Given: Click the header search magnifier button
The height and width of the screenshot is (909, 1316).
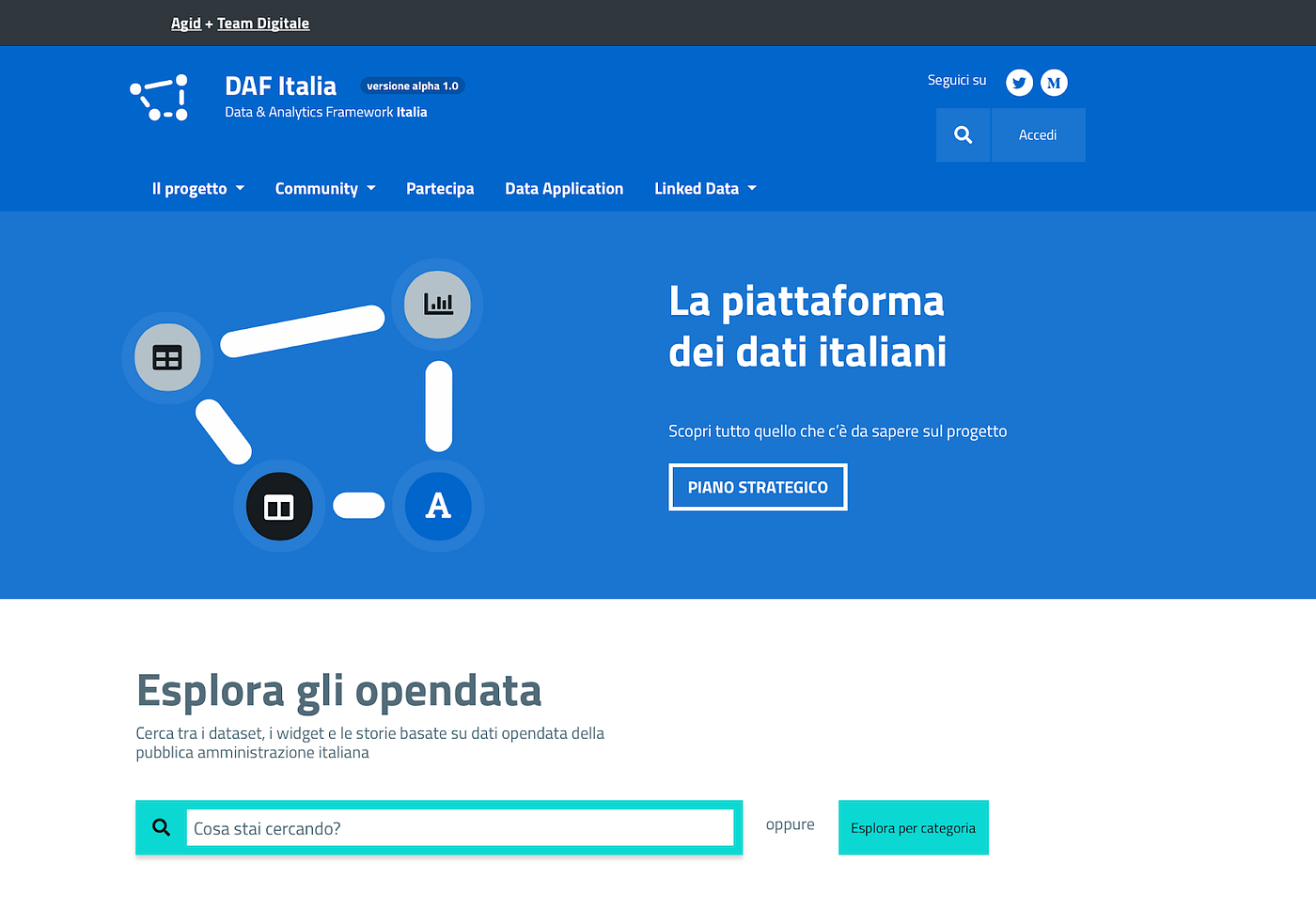Looking at the screenshot, I should [x=963, y=135].
